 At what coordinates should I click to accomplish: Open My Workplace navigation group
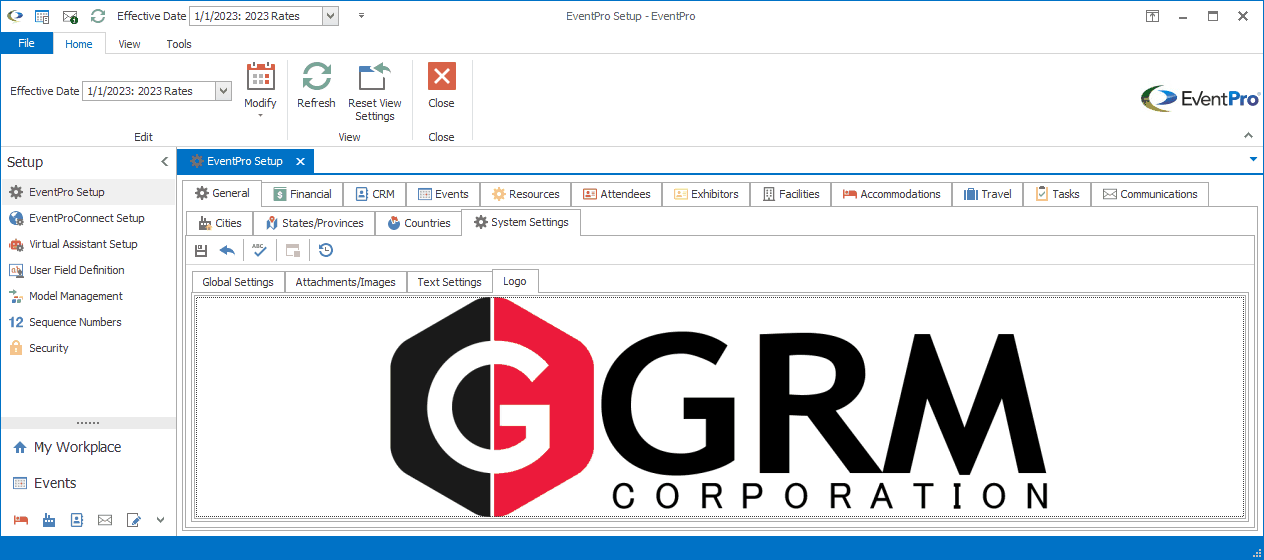(x=88, y=447)
